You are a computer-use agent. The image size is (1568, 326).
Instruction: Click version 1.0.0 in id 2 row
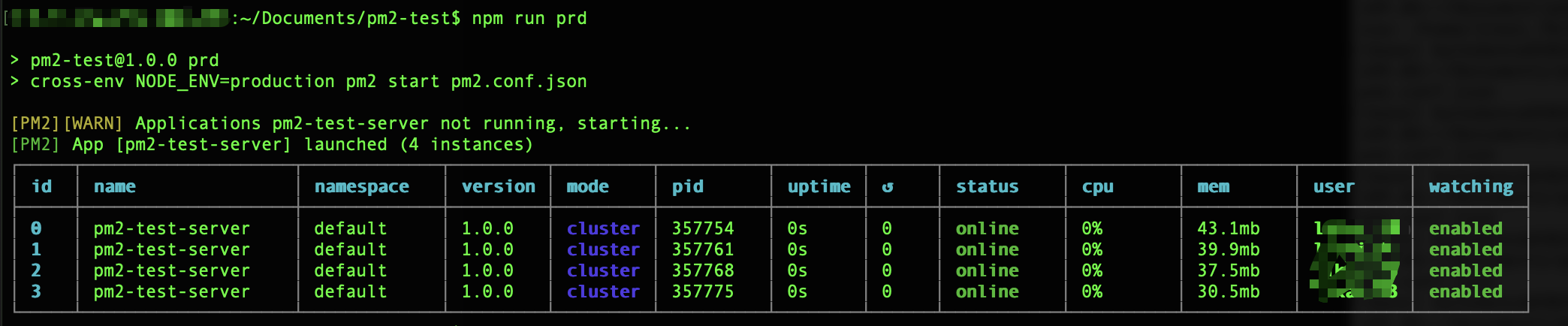click(x=487, y=270)
